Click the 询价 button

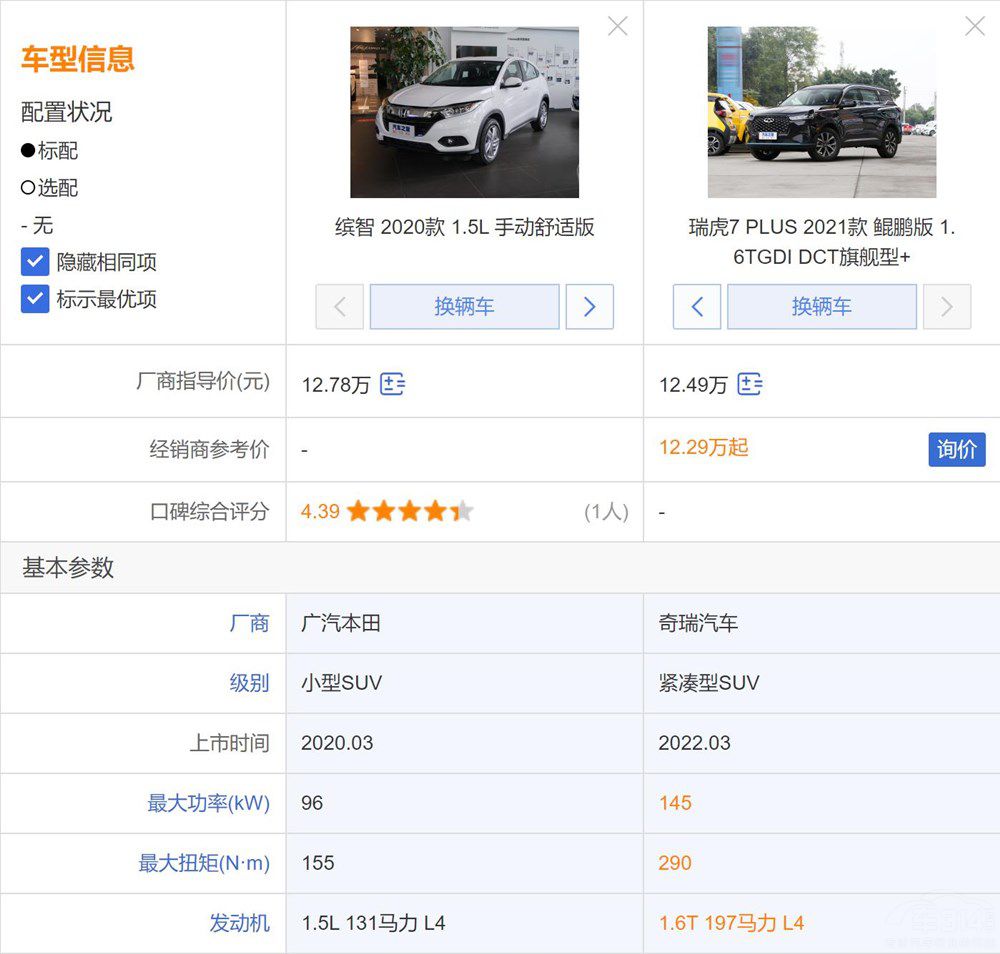956,449
